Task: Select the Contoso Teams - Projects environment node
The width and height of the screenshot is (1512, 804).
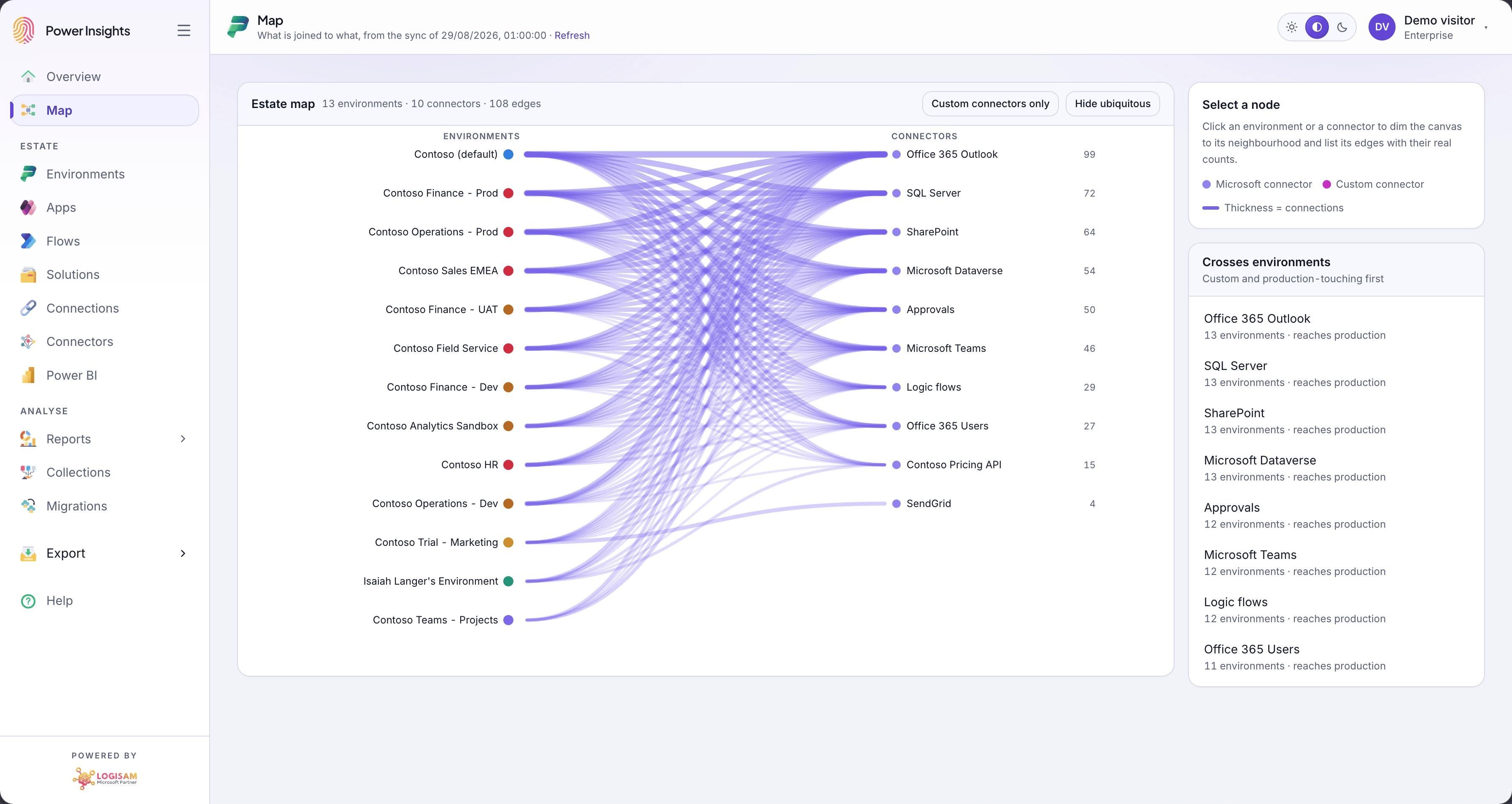Action: coord(508,620)
